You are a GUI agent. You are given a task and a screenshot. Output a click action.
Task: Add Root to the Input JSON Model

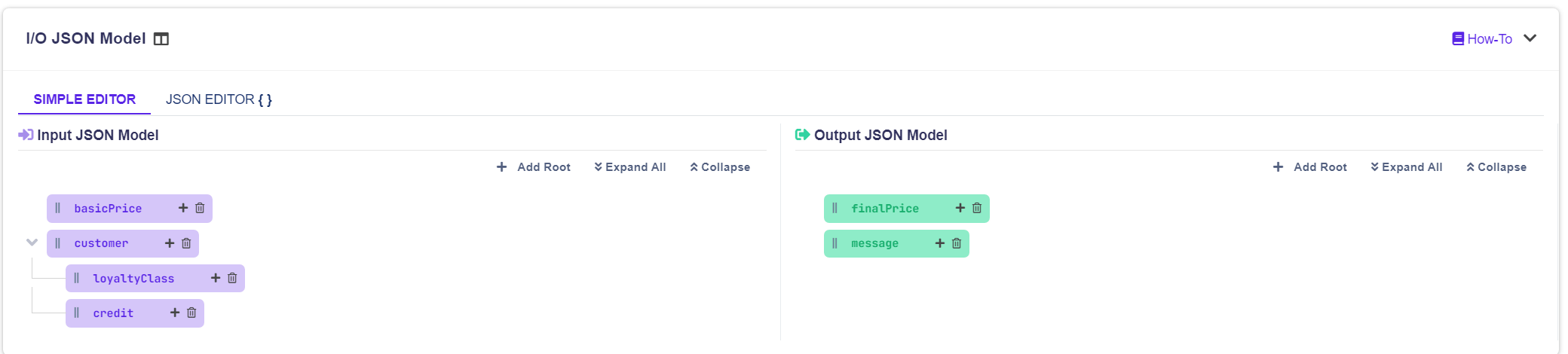(534, 167)
